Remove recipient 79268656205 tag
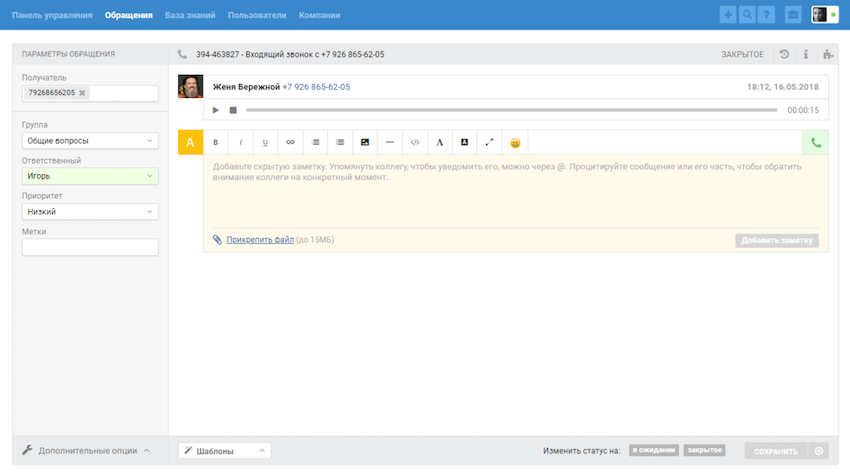This screenshot has width=850, height=476. click(x=82, y=93)
